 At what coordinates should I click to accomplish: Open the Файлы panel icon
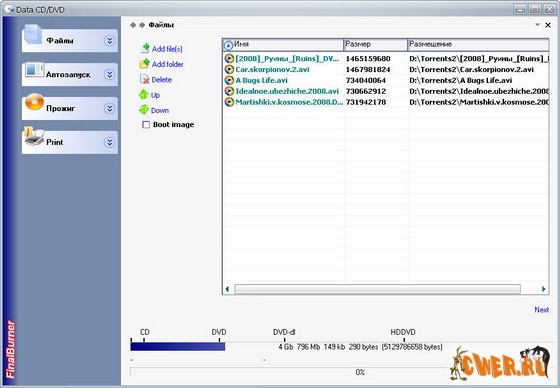33,35
